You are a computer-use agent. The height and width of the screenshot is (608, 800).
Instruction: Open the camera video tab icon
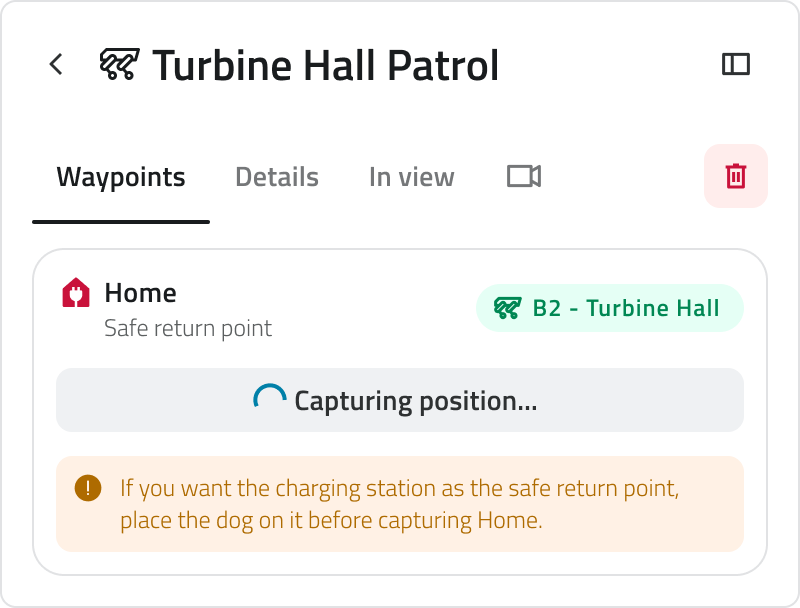point(524,176)
